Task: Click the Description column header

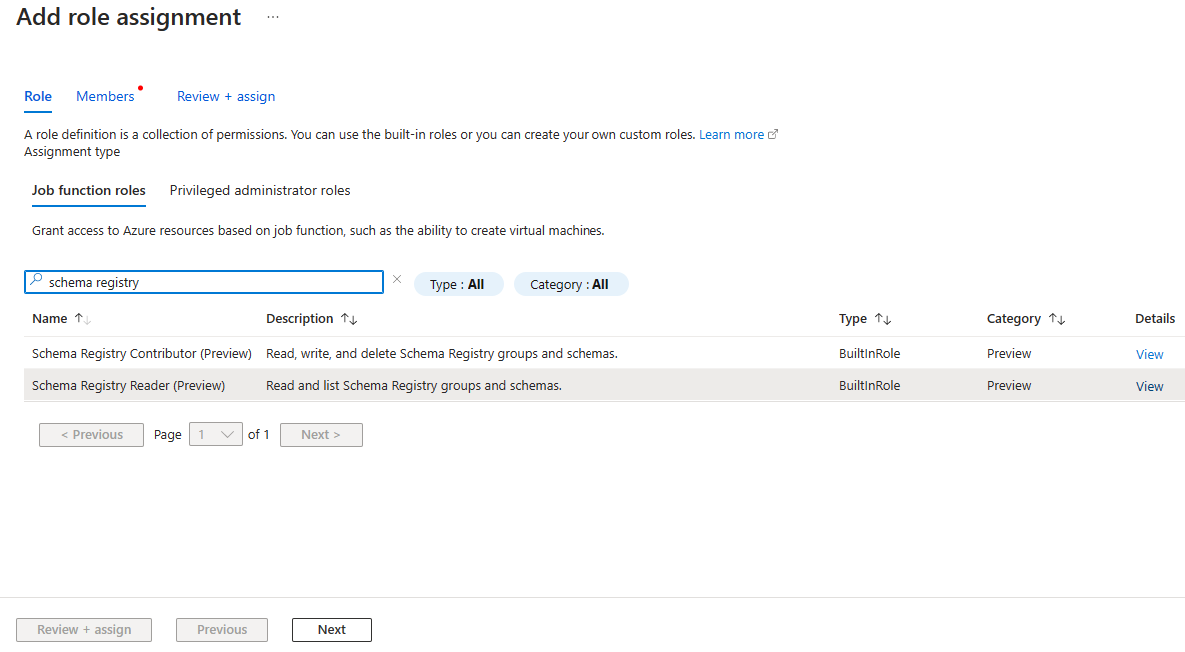Action: [299, 319]
